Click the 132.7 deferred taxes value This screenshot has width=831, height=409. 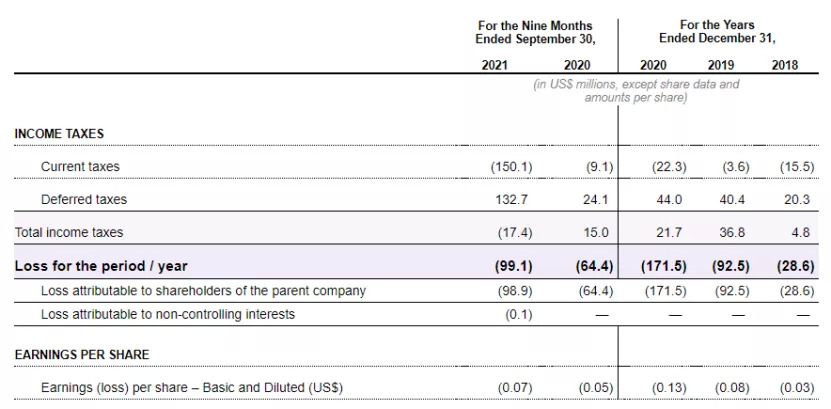click(x=512, y=200)
